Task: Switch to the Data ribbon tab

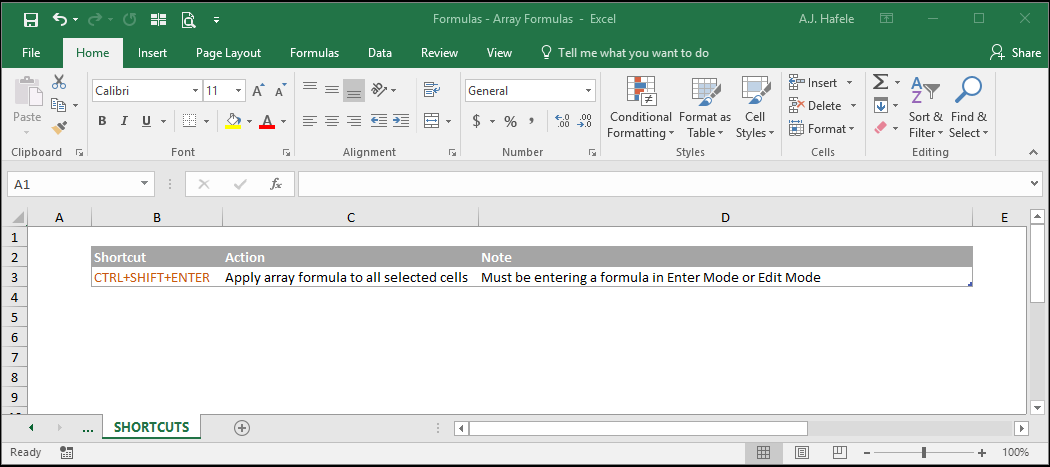Action: [380, 53]
